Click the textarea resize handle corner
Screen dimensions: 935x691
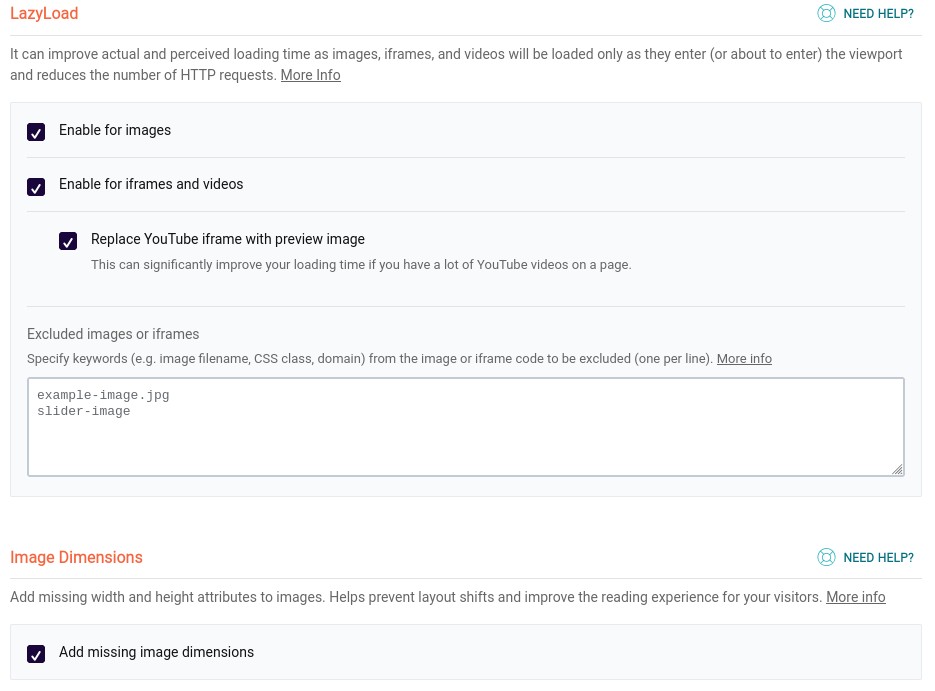[x=897, y=469]
